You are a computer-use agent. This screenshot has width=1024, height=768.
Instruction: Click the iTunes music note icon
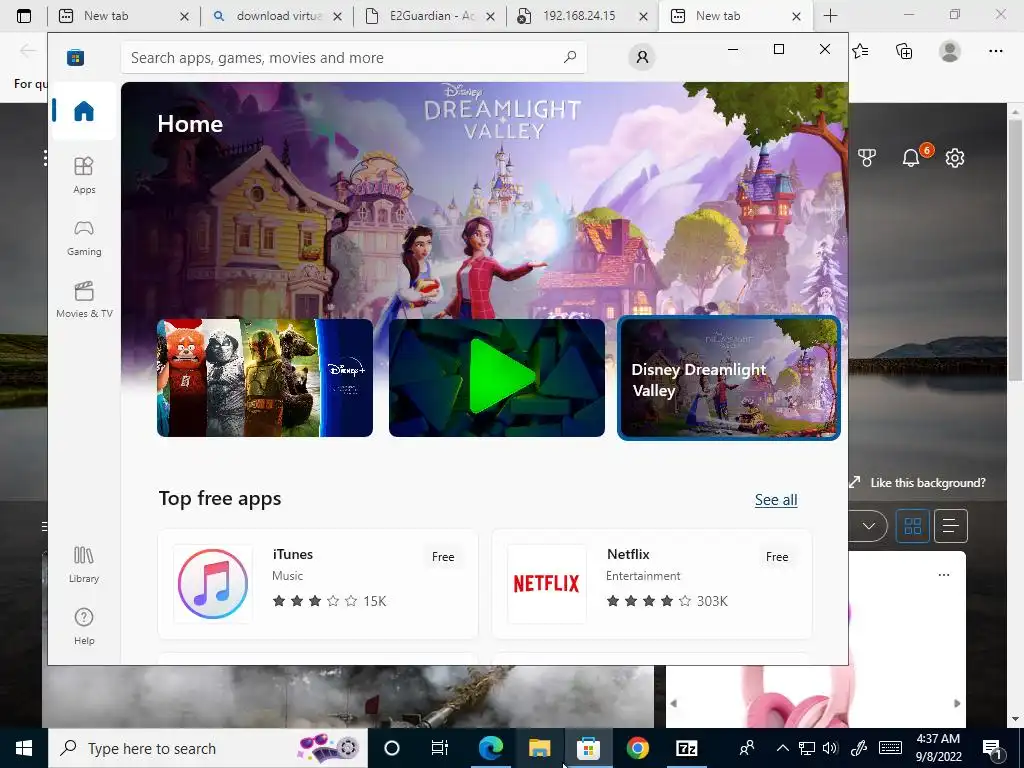point(213,584)
